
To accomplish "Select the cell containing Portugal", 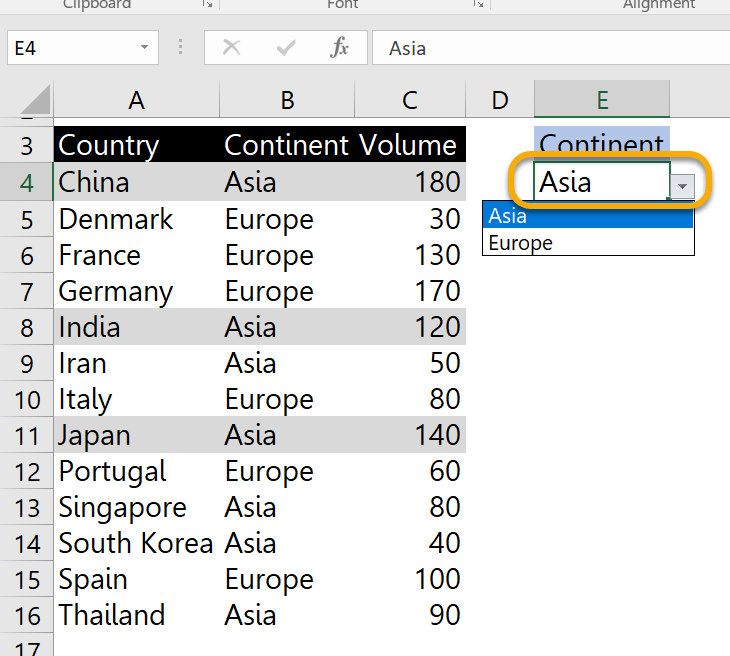I will [137, 471].
